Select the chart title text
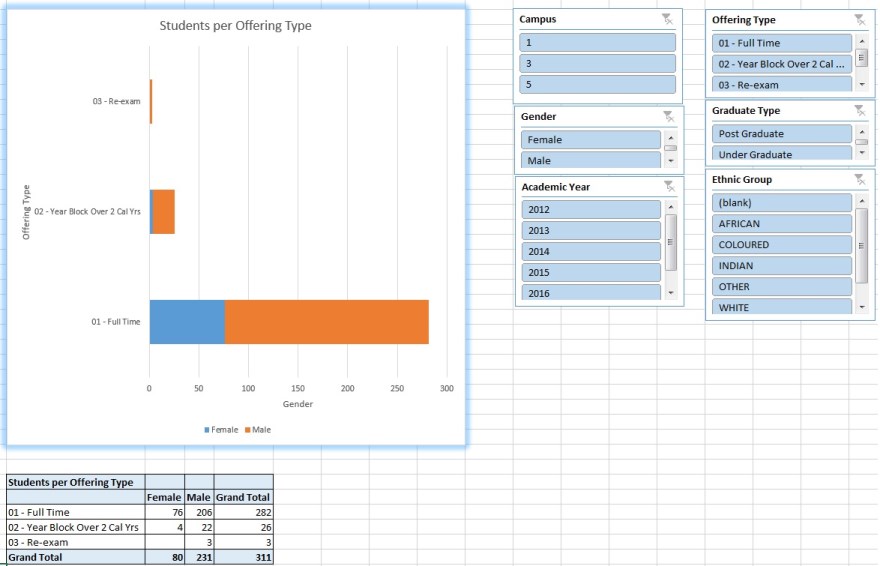 (x=236, y=26)
